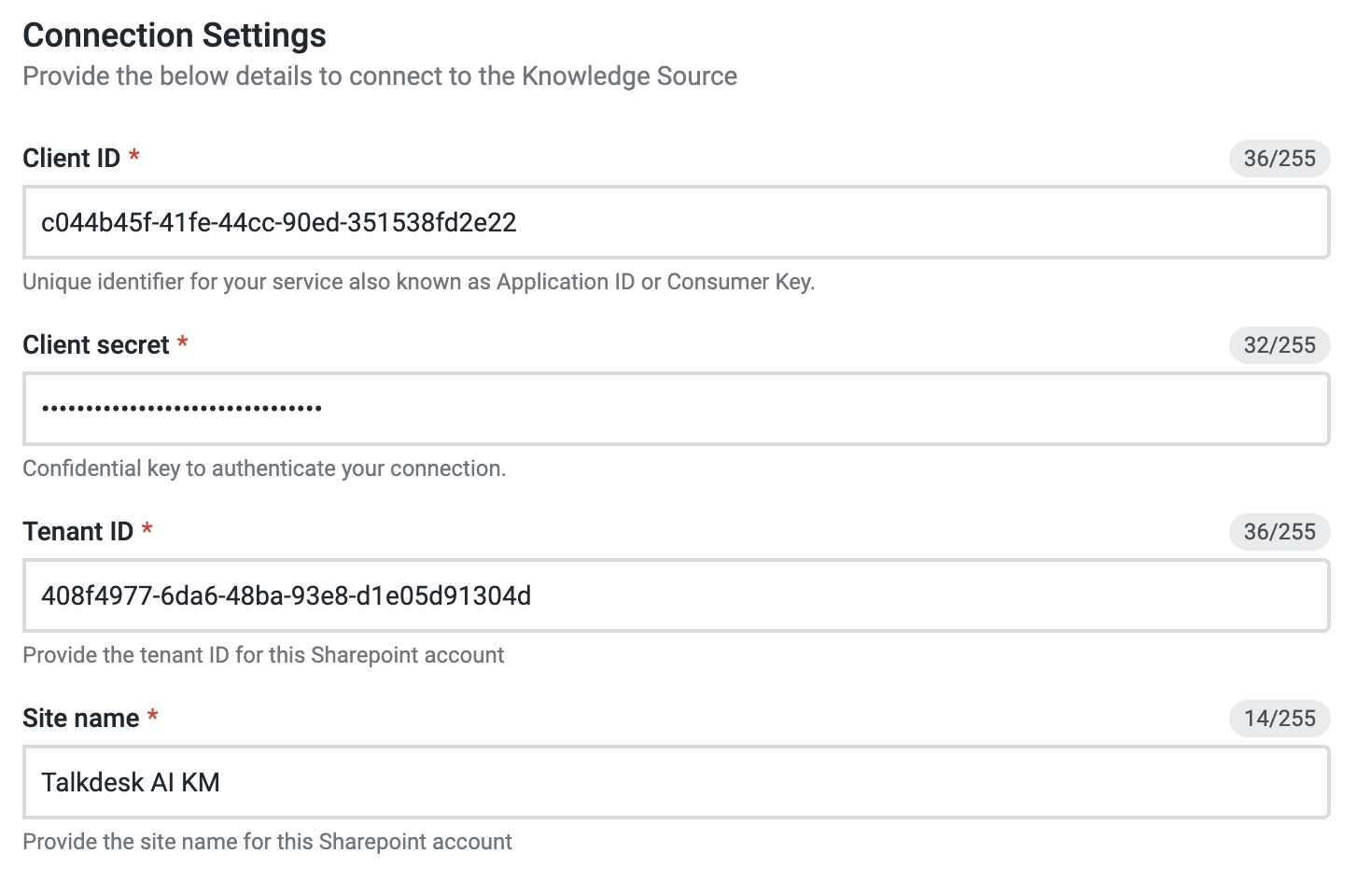The height and width of the screenshot is (881, 1372).
Task: Click the helper text about Application ID
Action: (x=418, y=281)
